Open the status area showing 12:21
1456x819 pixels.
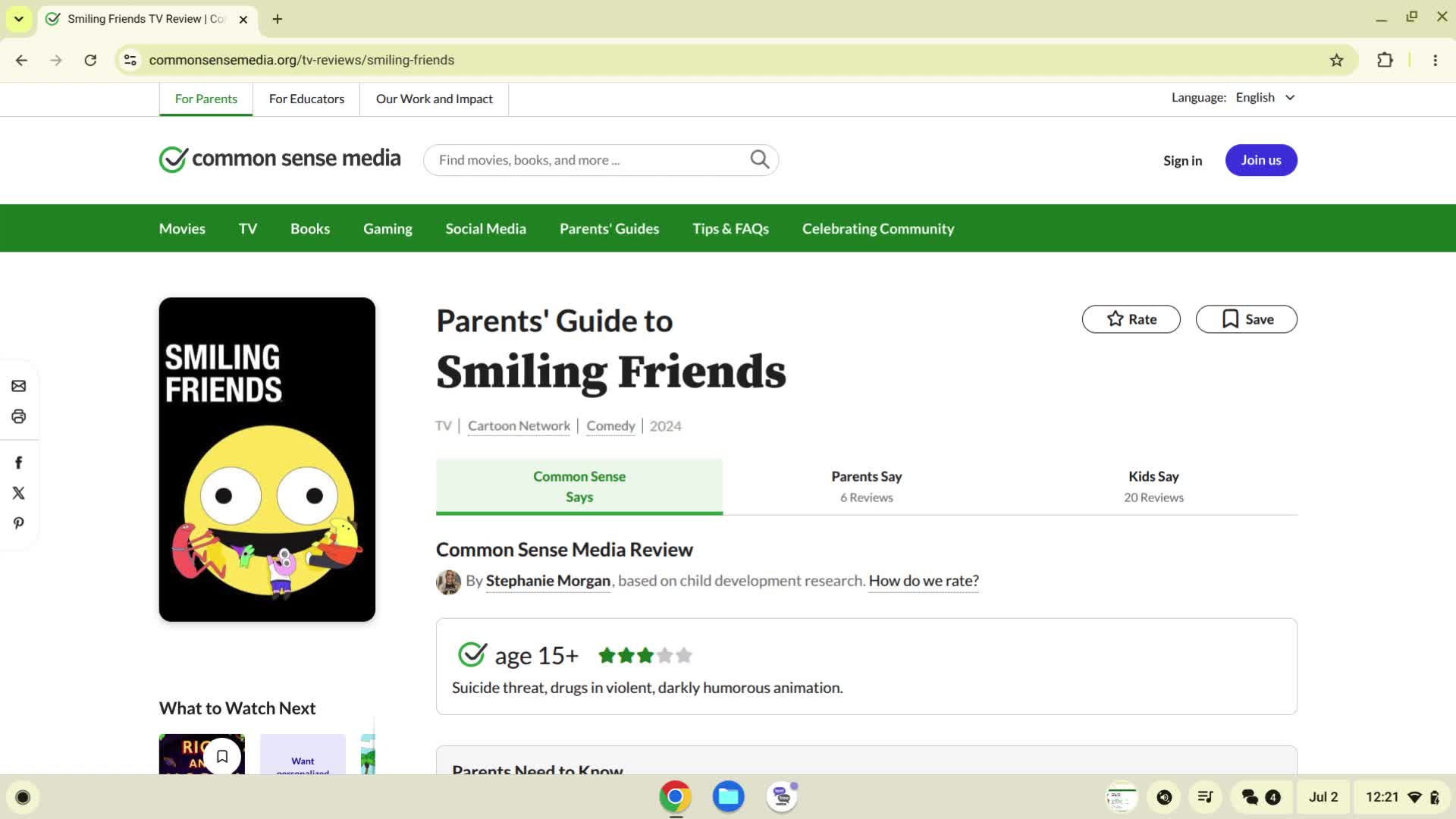pyautogui.click(x=1402, y=797)
